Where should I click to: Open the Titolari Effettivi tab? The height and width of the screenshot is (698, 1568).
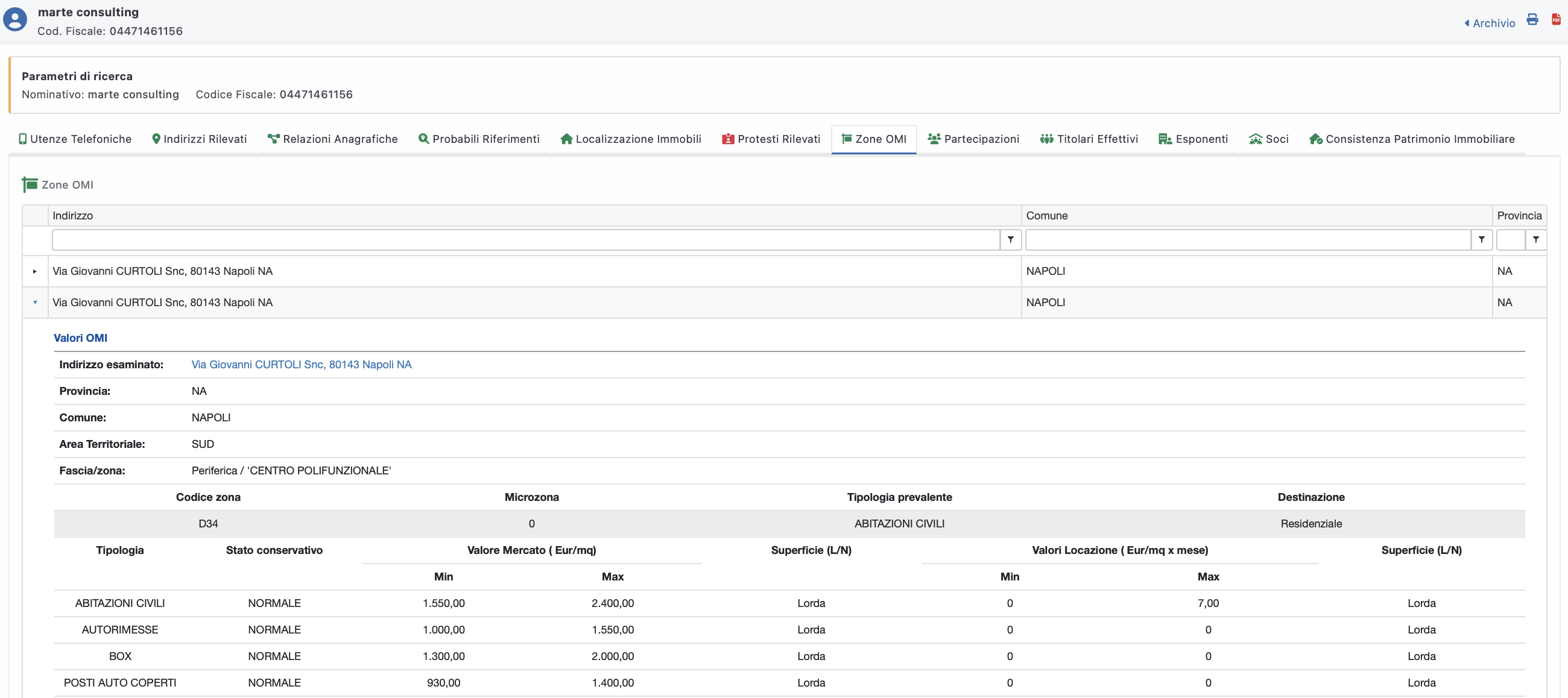[x=1089, y=139]
